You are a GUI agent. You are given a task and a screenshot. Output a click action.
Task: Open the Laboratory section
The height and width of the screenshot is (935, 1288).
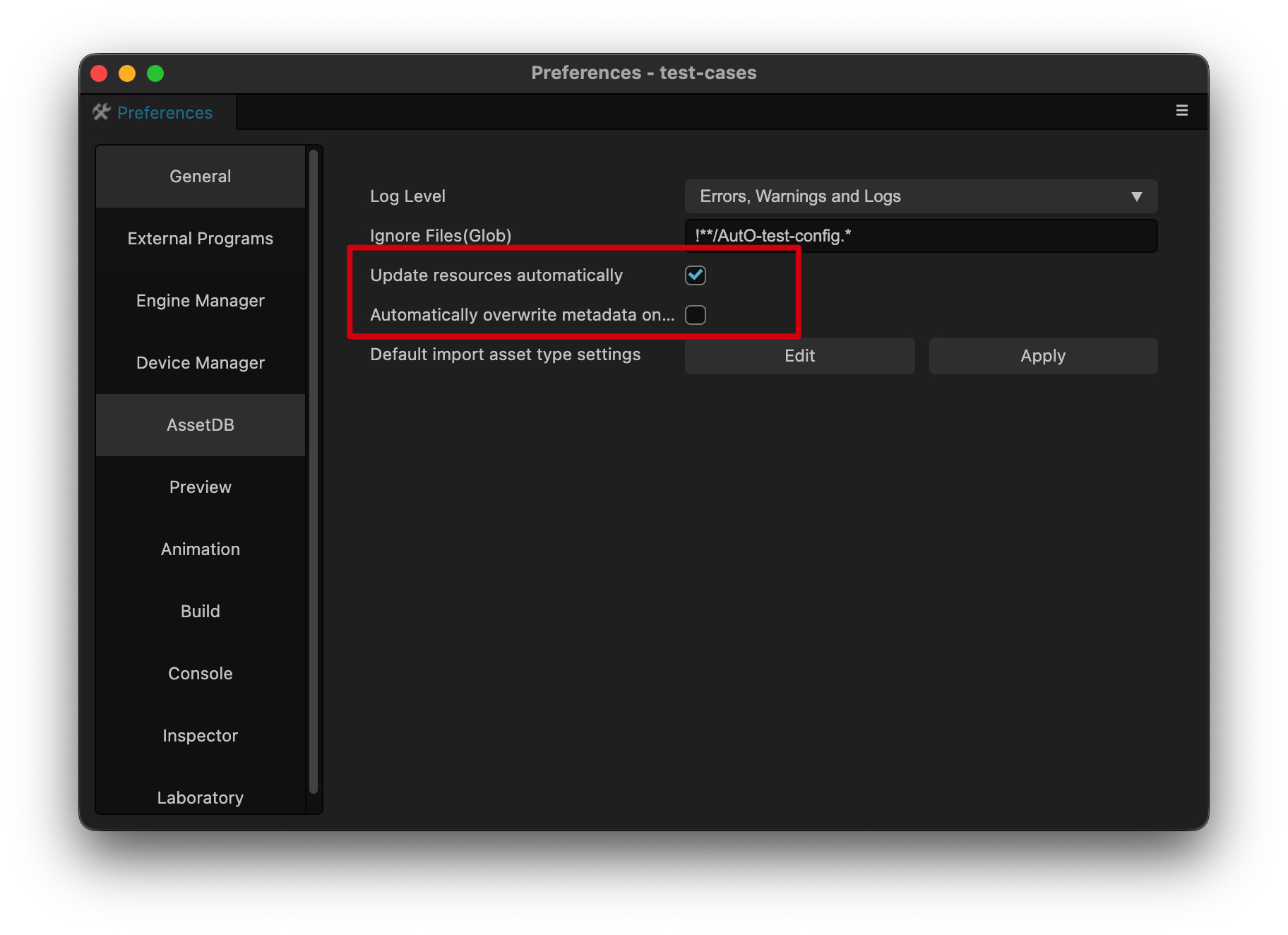[201, 797]
